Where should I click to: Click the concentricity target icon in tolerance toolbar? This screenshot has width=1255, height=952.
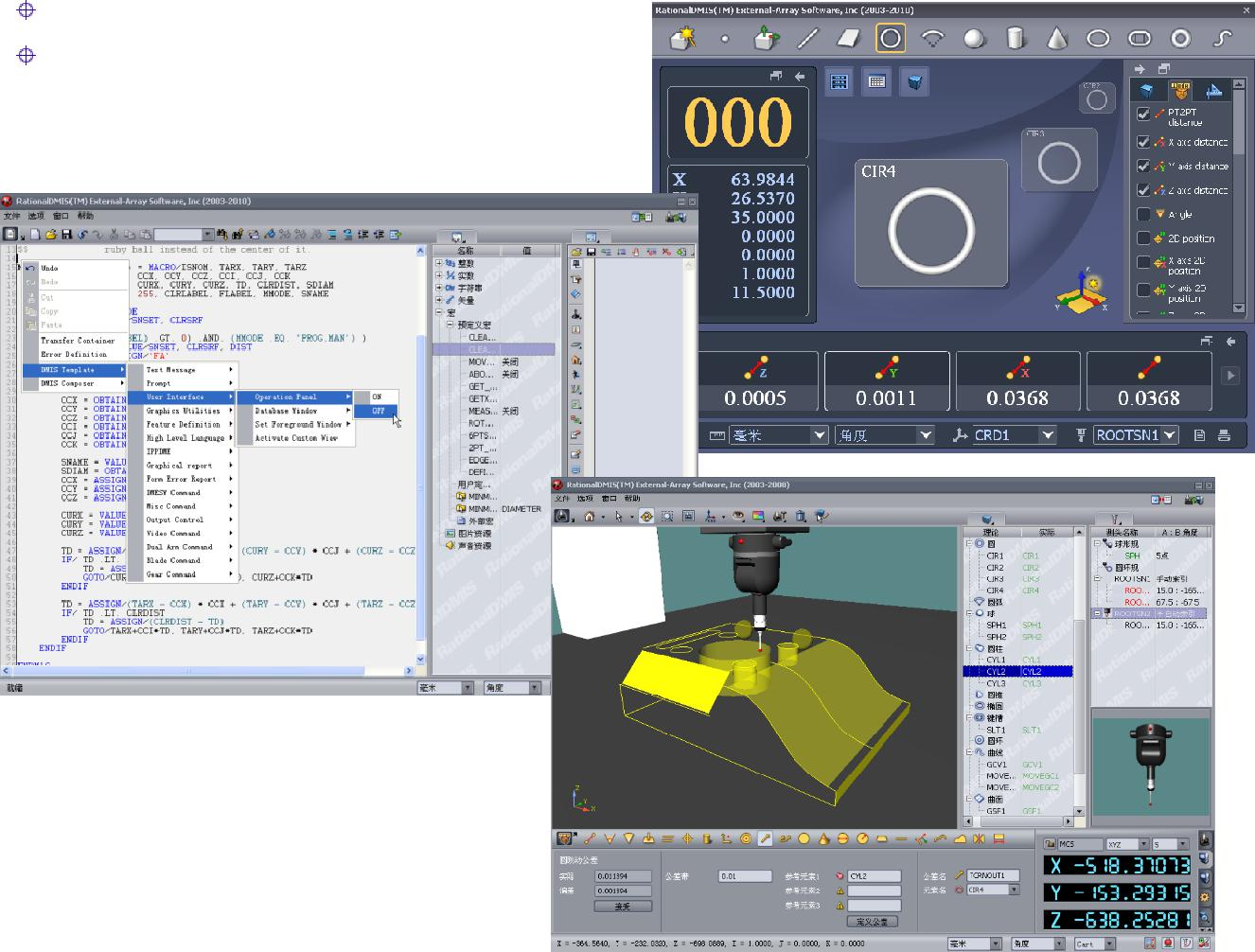[746, 838]
